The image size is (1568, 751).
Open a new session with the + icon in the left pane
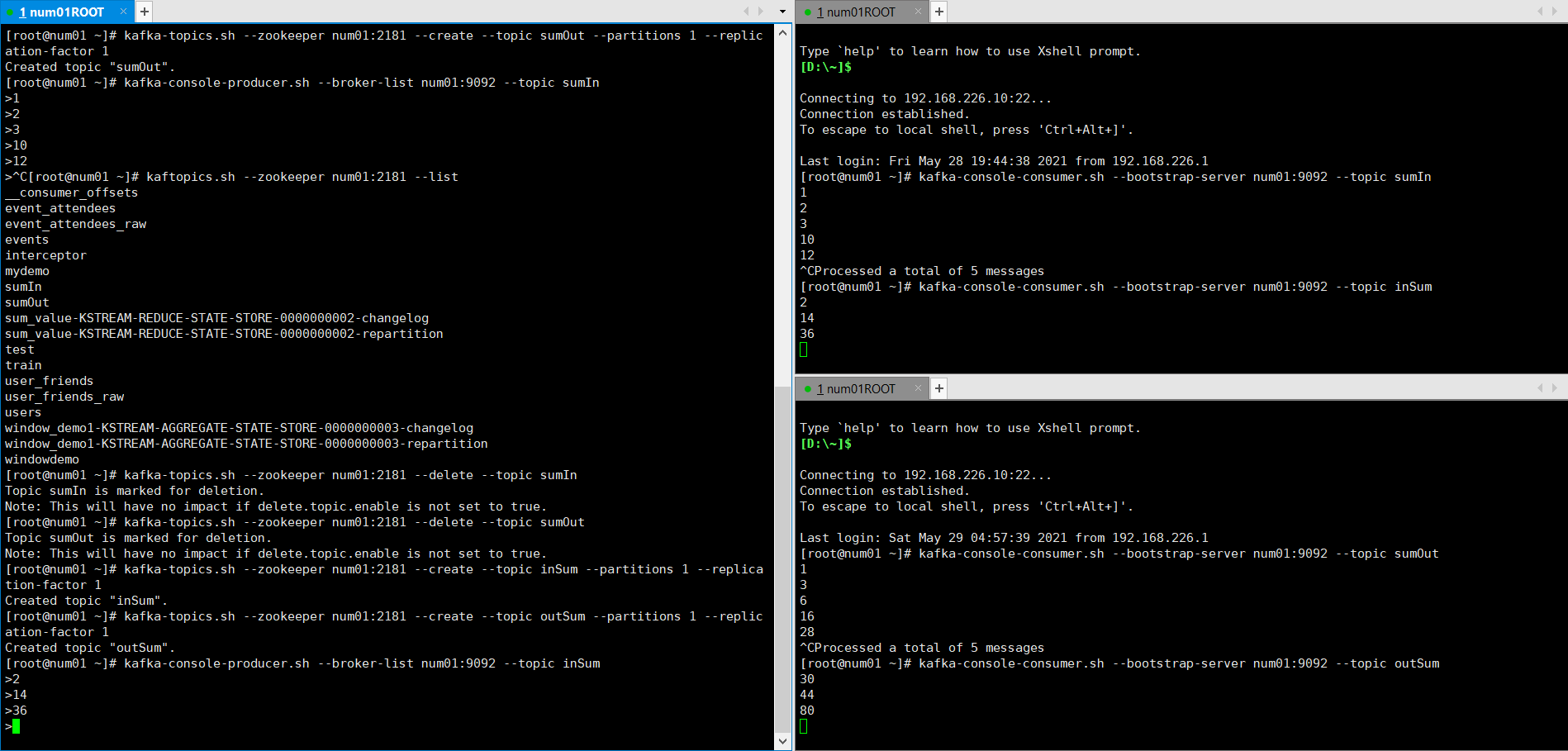click(x=144, y=12)
